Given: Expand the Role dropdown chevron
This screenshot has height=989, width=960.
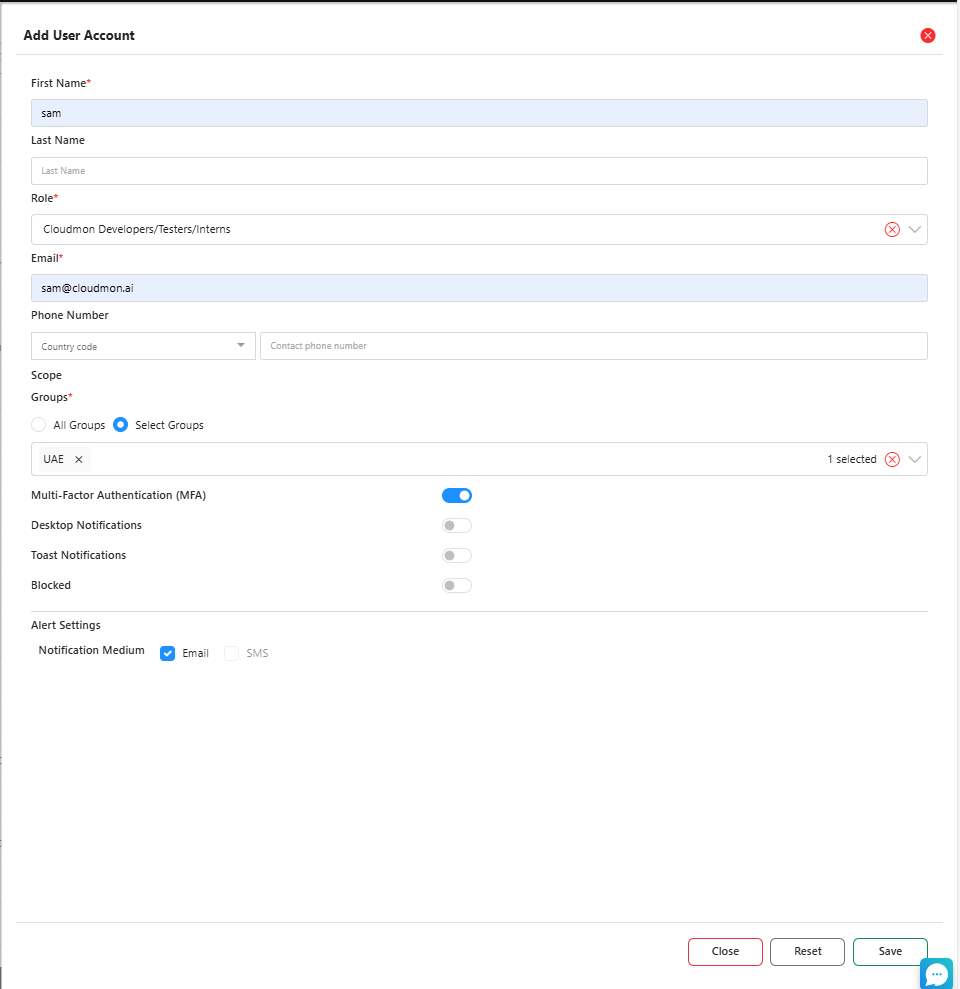Looking at the screenshot, I should tap(915, 229).
